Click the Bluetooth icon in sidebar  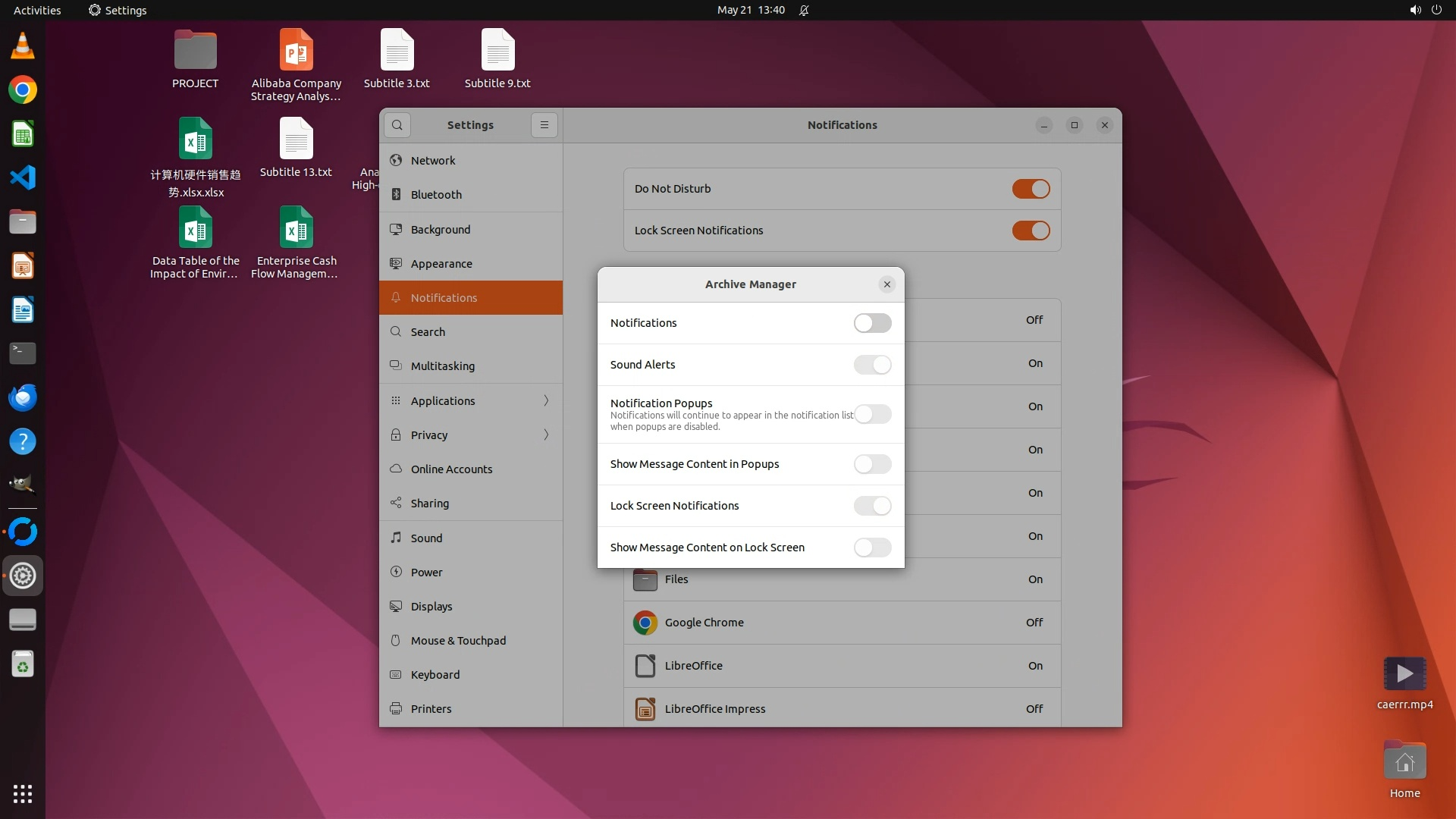click(x=396, y=195)
